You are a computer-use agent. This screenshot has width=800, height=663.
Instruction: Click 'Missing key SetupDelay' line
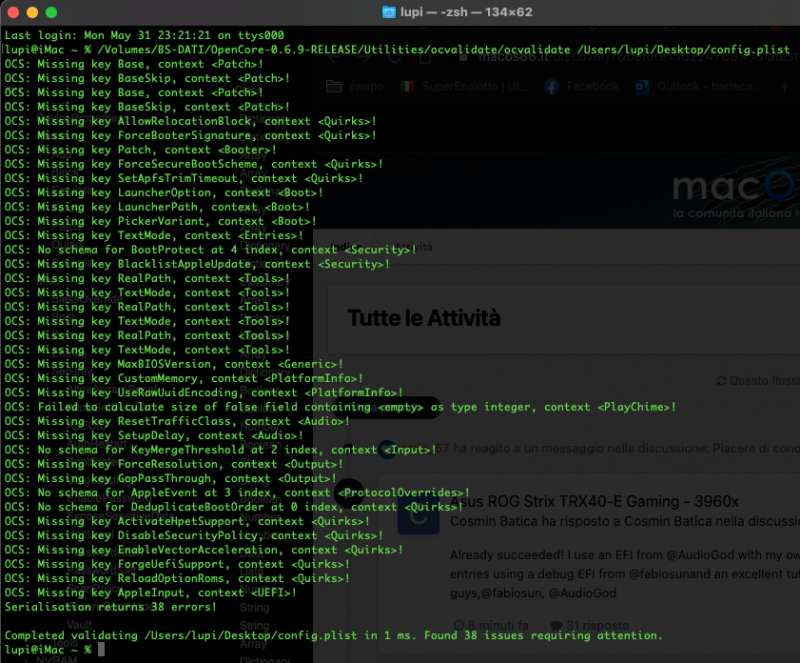(154, 435)
